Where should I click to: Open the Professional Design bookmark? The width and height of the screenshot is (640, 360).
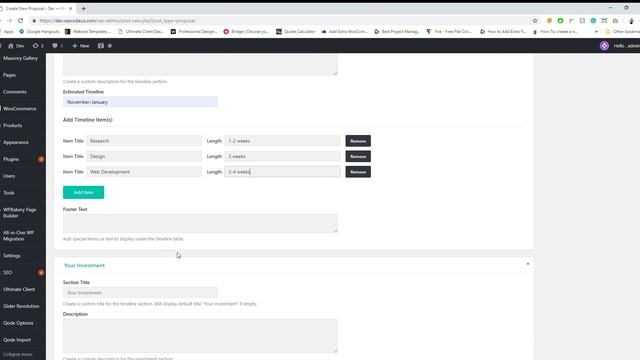point(194,31)
